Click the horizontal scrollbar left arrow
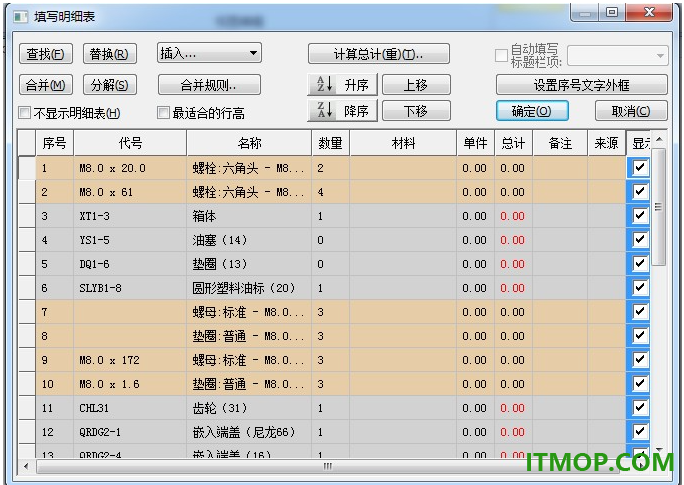The height and width of the screenshot is (485, 684). pos(26,466)
